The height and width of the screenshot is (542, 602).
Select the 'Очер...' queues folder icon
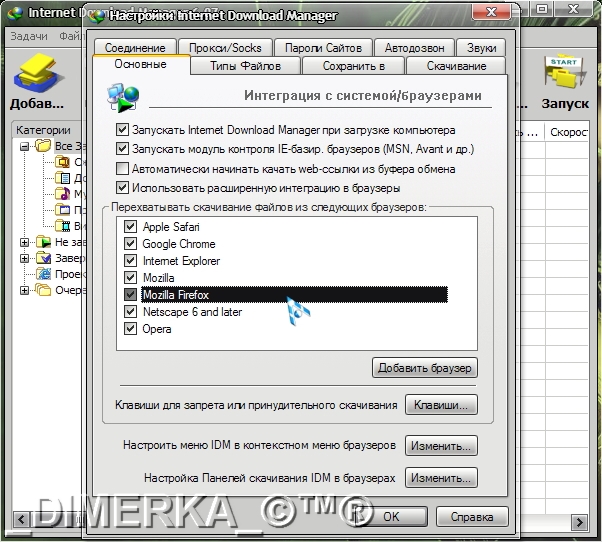42,290
